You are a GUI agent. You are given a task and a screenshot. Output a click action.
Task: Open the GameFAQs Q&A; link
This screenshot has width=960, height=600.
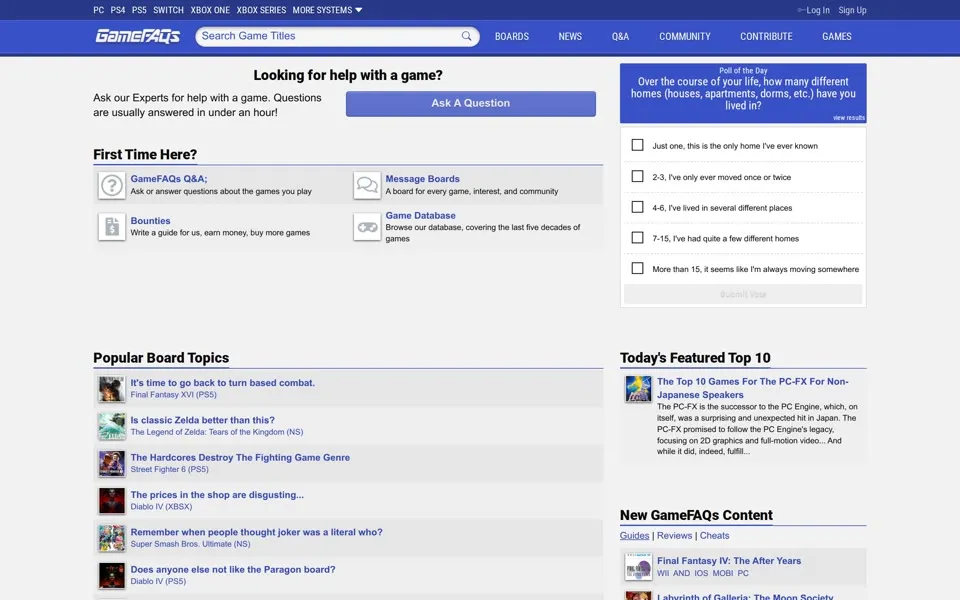coord(169,179)
